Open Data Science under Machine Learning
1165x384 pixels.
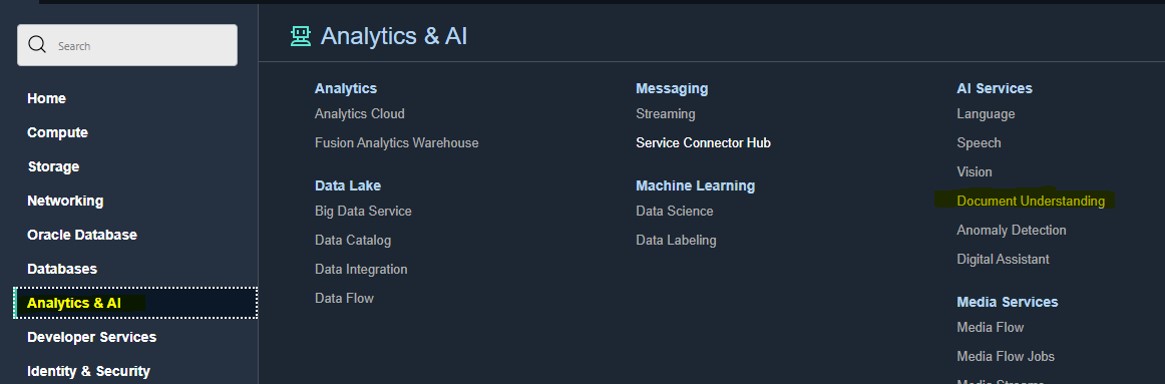pos(675,211)
